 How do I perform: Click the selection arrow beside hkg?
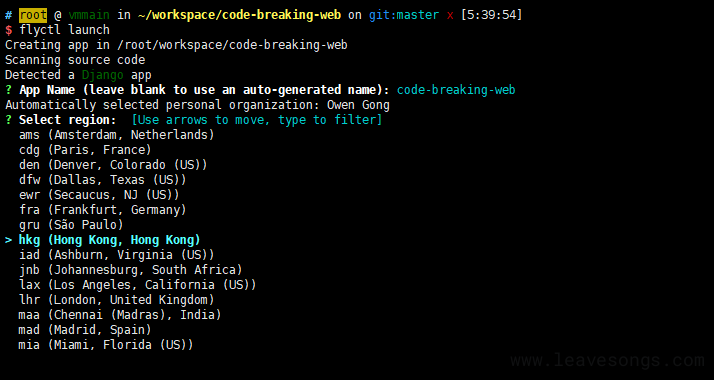click(x=8, y=240)
